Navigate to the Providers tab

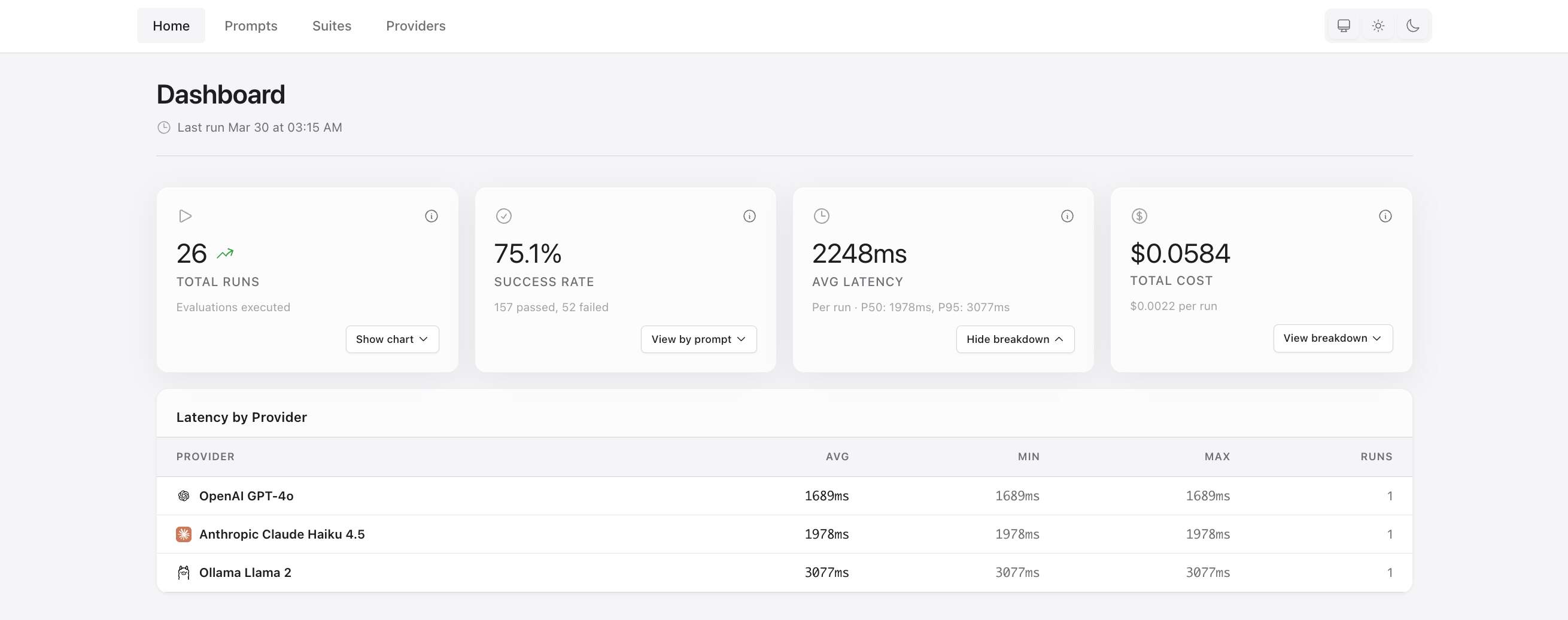[x=416, y=26]
